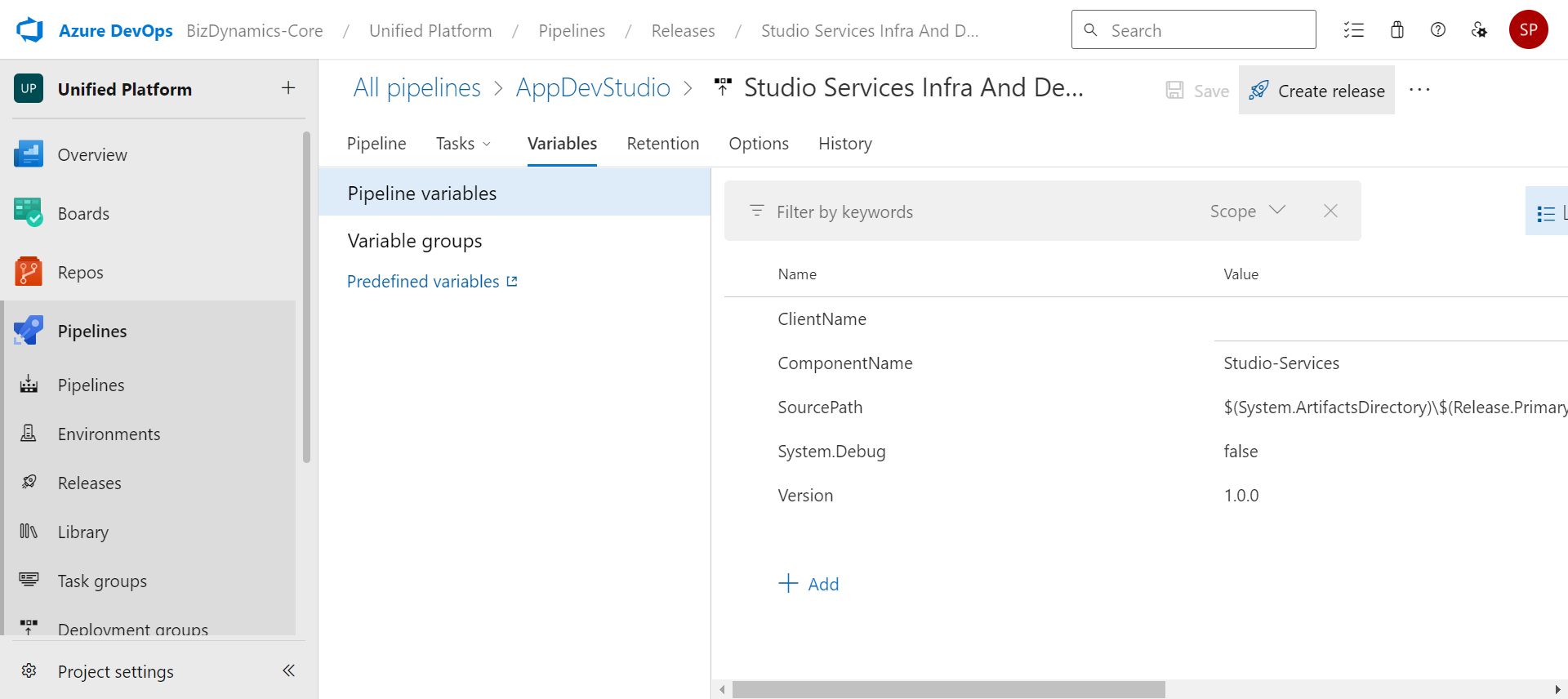Viewport: 1568px width, 699px height.
Task: Open the SP account avatar
Action: point(1529,30)
